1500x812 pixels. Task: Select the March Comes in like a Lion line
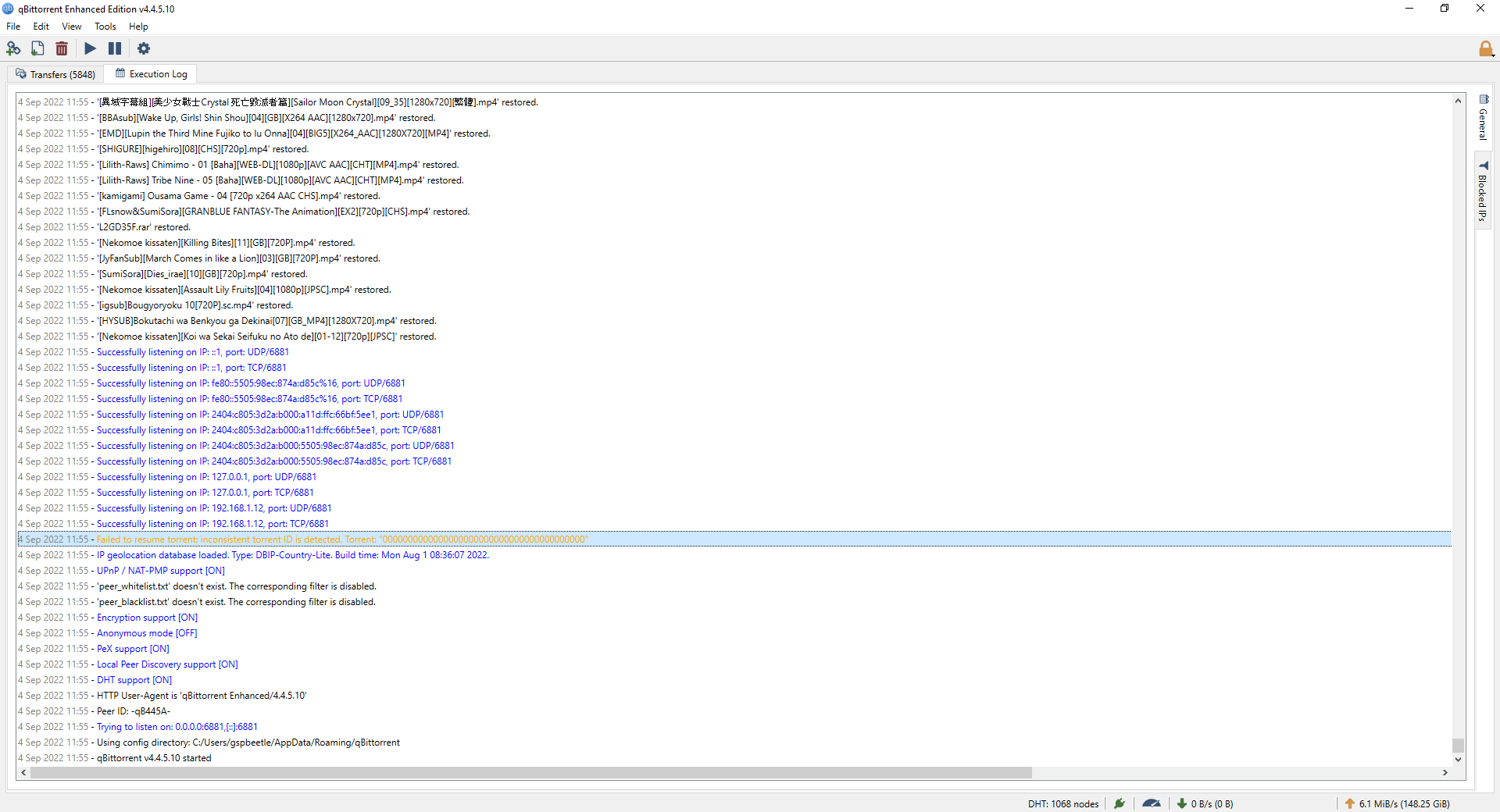[734, 258]
